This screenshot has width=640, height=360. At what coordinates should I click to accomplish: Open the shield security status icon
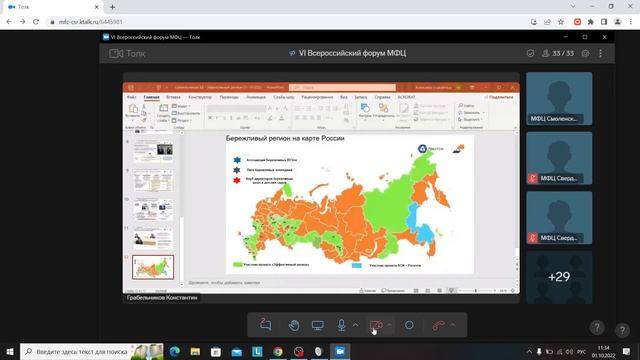(x=530, y=53)
